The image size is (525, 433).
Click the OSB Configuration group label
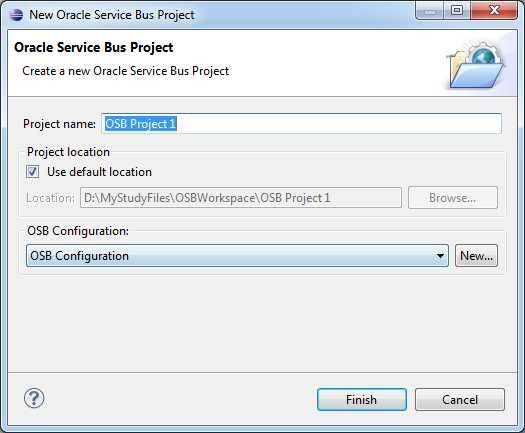78,231
